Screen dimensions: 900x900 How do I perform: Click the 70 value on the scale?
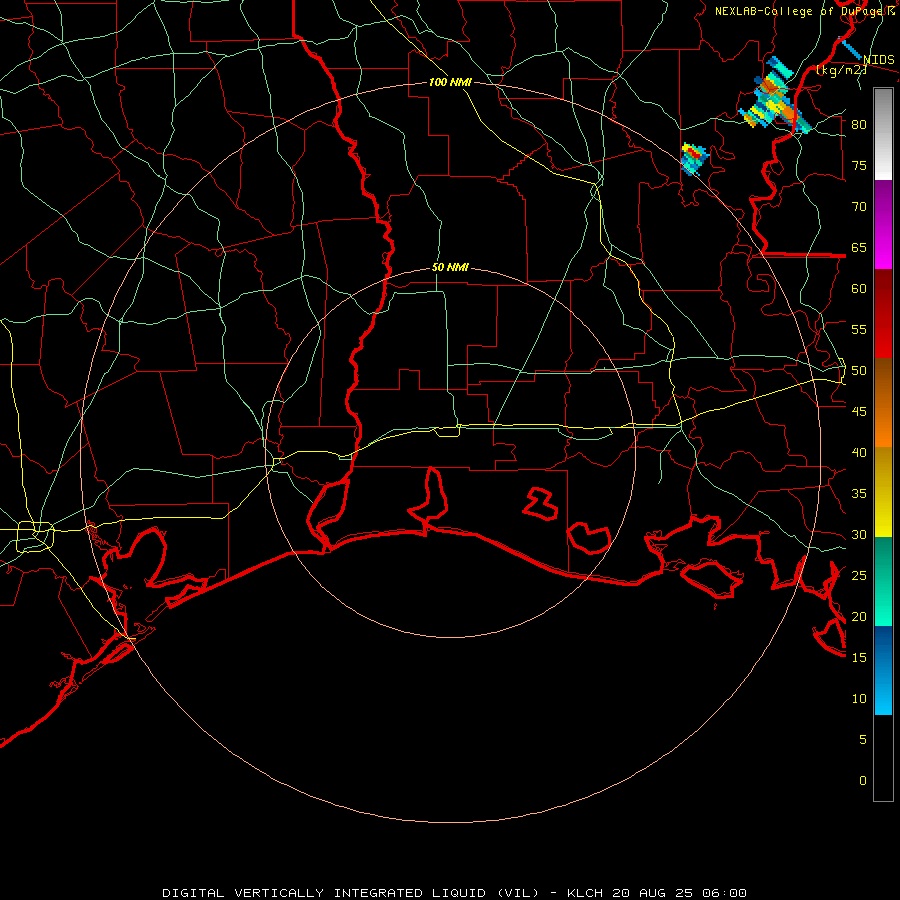(x=859, y=207)
